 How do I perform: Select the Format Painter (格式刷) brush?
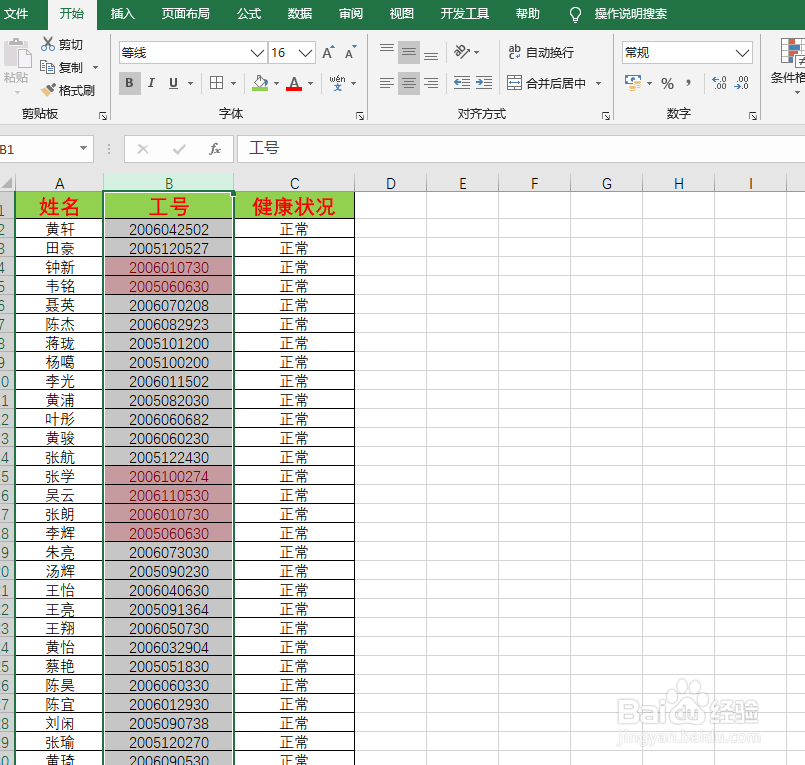click(x=48, y=90)
